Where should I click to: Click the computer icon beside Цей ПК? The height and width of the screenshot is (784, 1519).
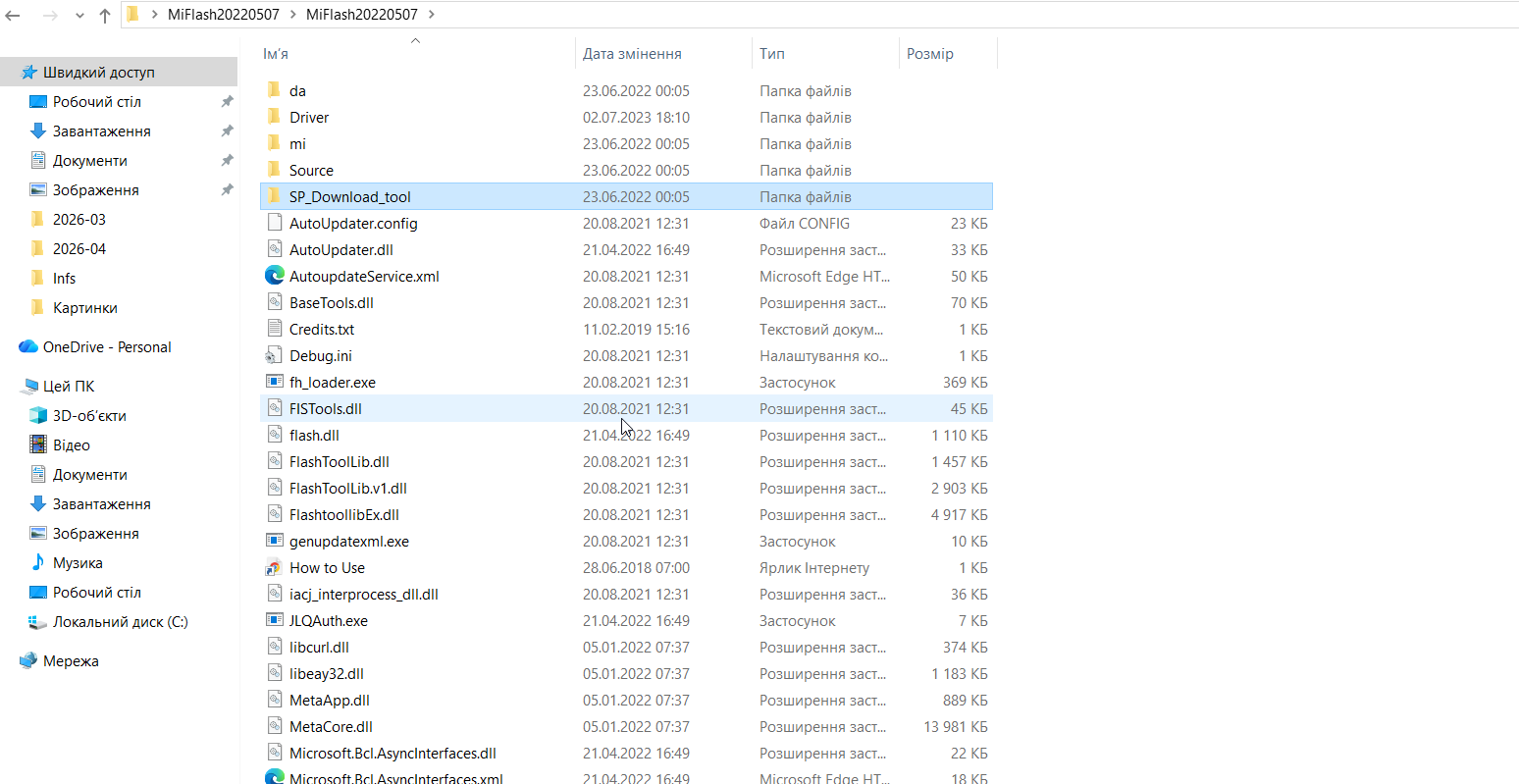click(28, 387)
